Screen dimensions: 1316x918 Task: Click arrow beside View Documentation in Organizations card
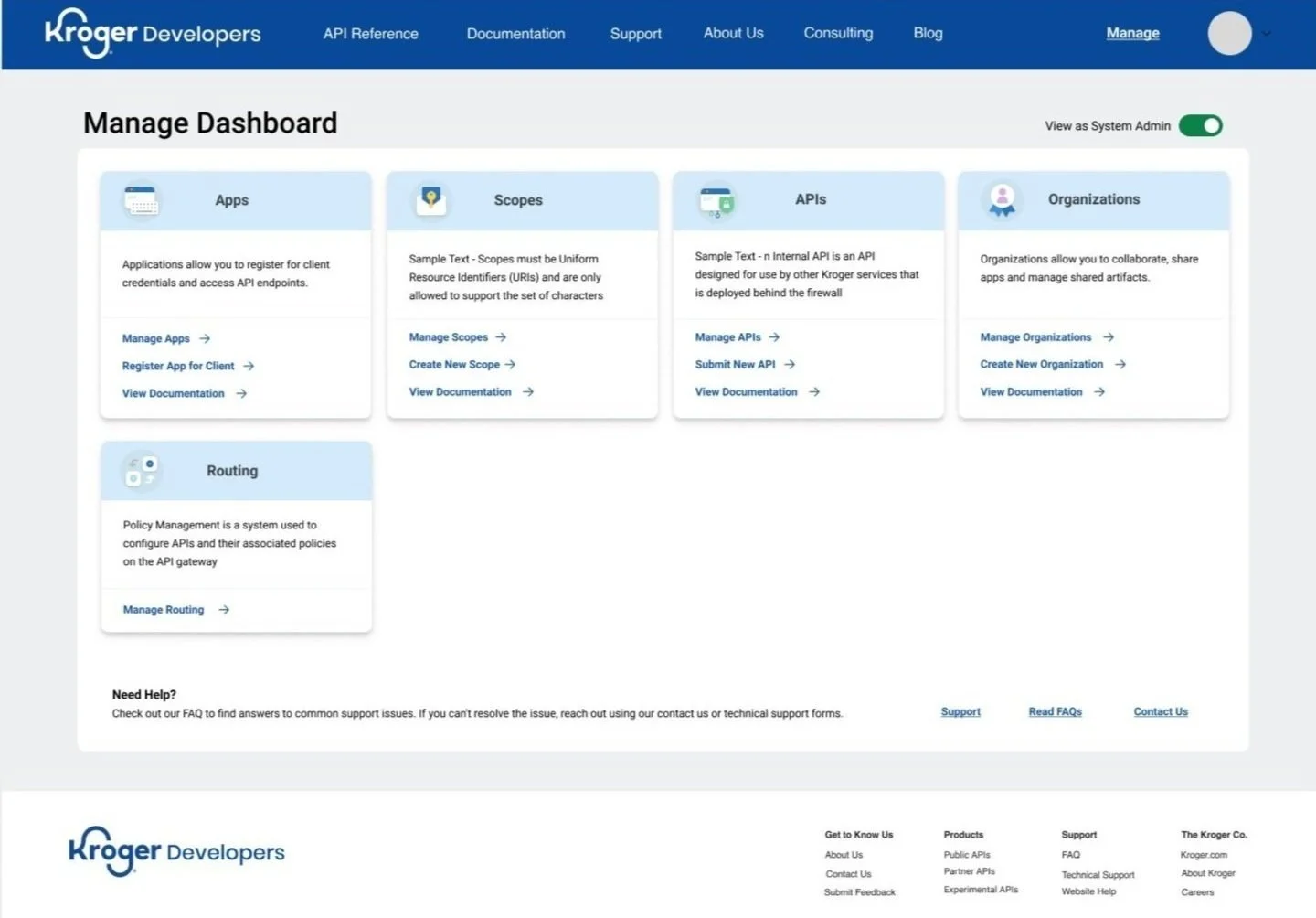point(1099,391)
